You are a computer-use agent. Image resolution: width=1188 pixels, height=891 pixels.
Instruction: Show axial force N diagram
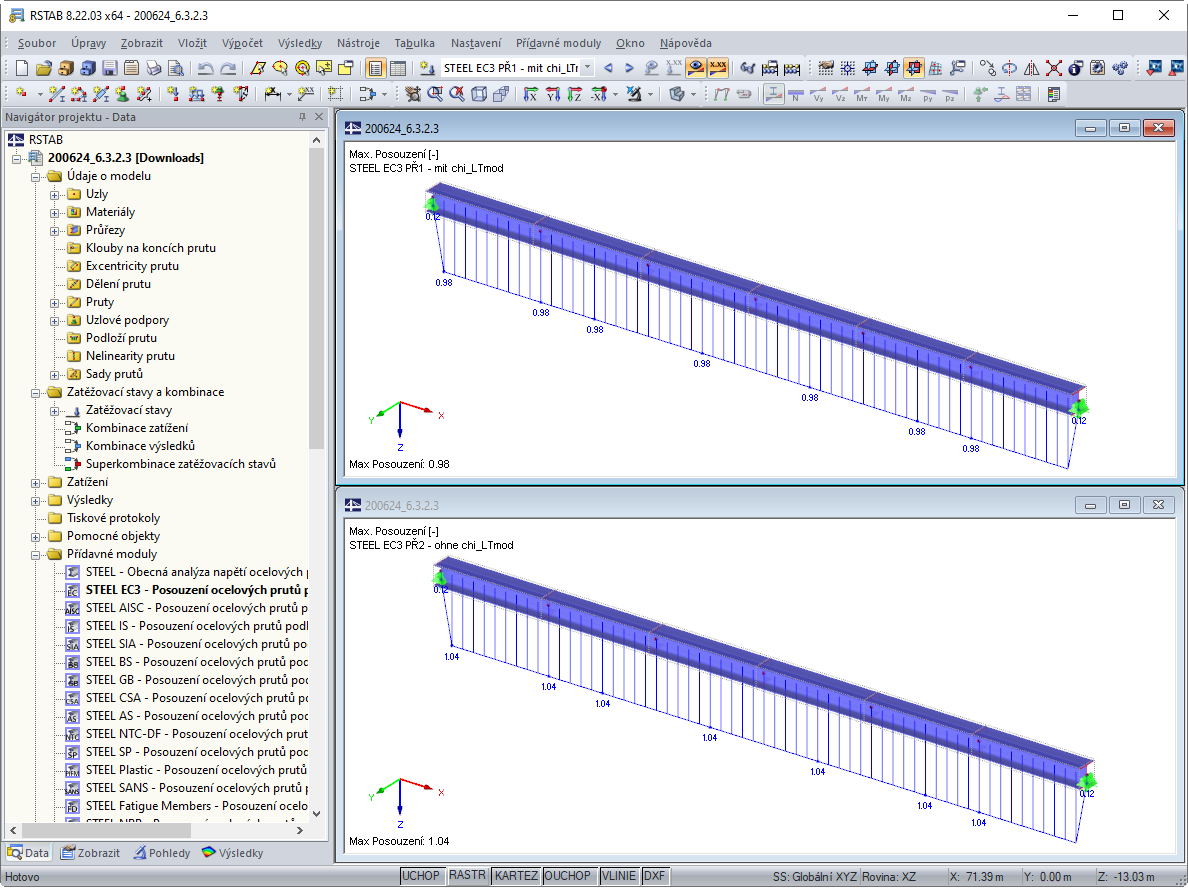click(796, 94)
